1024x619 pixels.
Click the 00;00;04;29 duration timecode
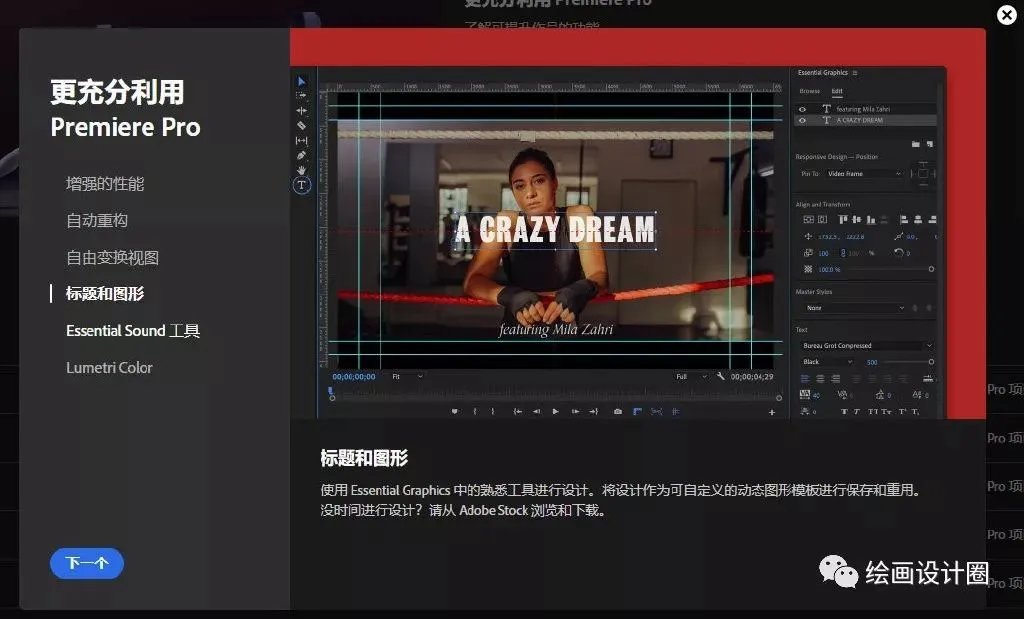(x=752, y=377)
